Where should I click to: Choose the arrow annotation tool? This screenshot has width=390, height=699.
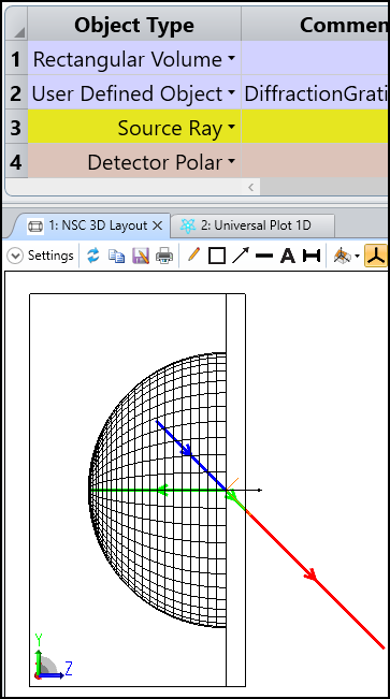[x=241, y=256]
